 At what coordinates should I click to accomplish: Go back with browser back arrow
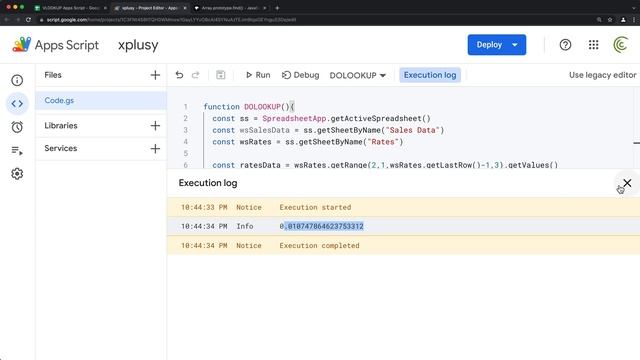pos(7,20)
